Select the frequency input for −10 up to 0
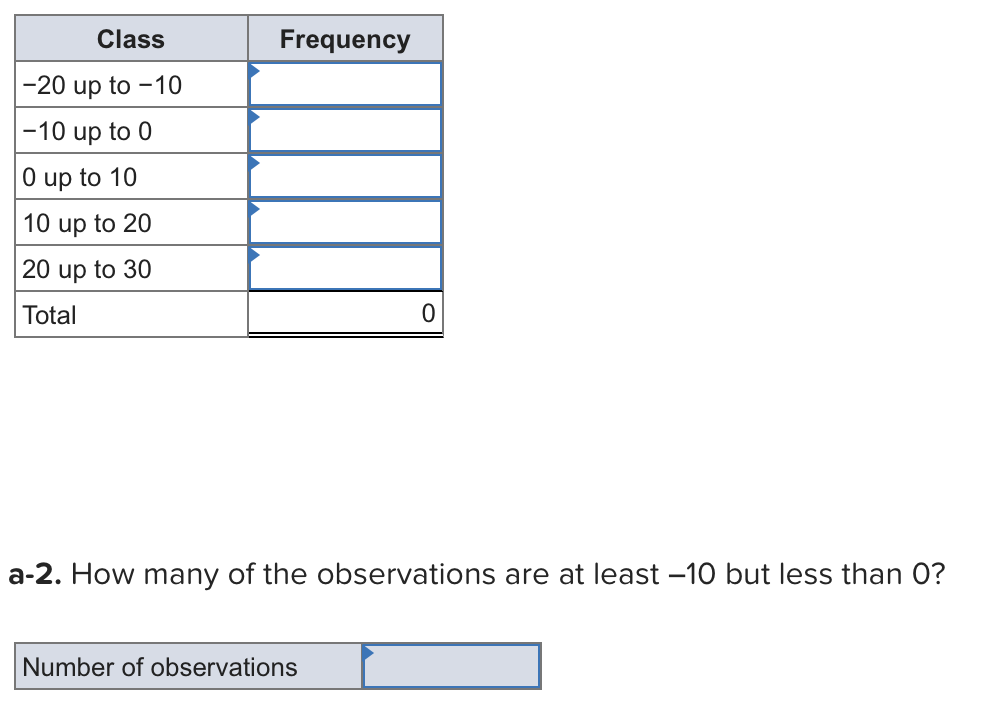The width and height of the screenshot is (984, 718). click(x=345, y=130)
